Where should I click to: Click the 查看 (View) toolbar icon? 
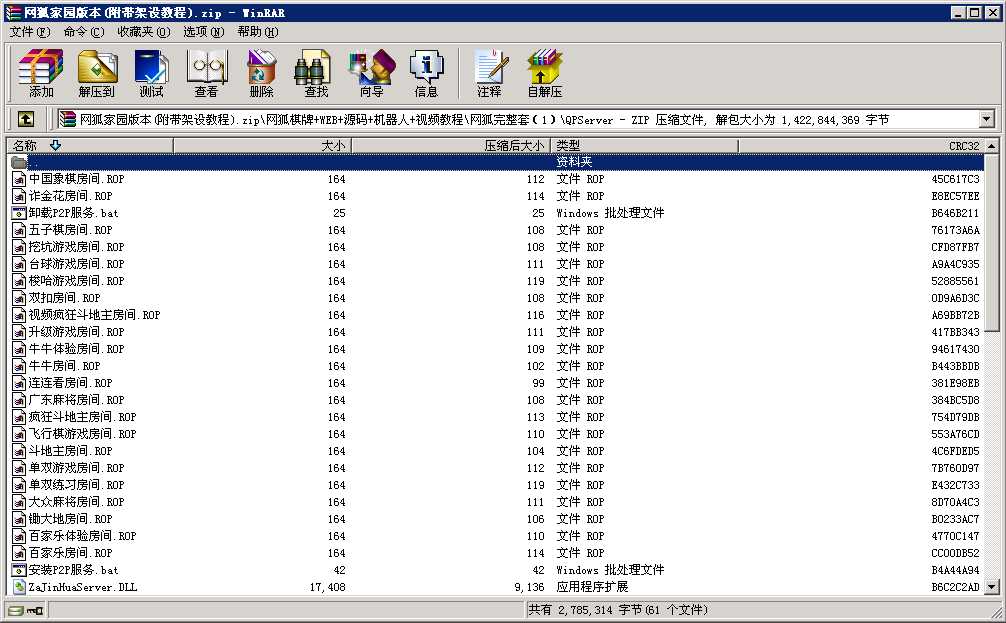click(206, 74)
